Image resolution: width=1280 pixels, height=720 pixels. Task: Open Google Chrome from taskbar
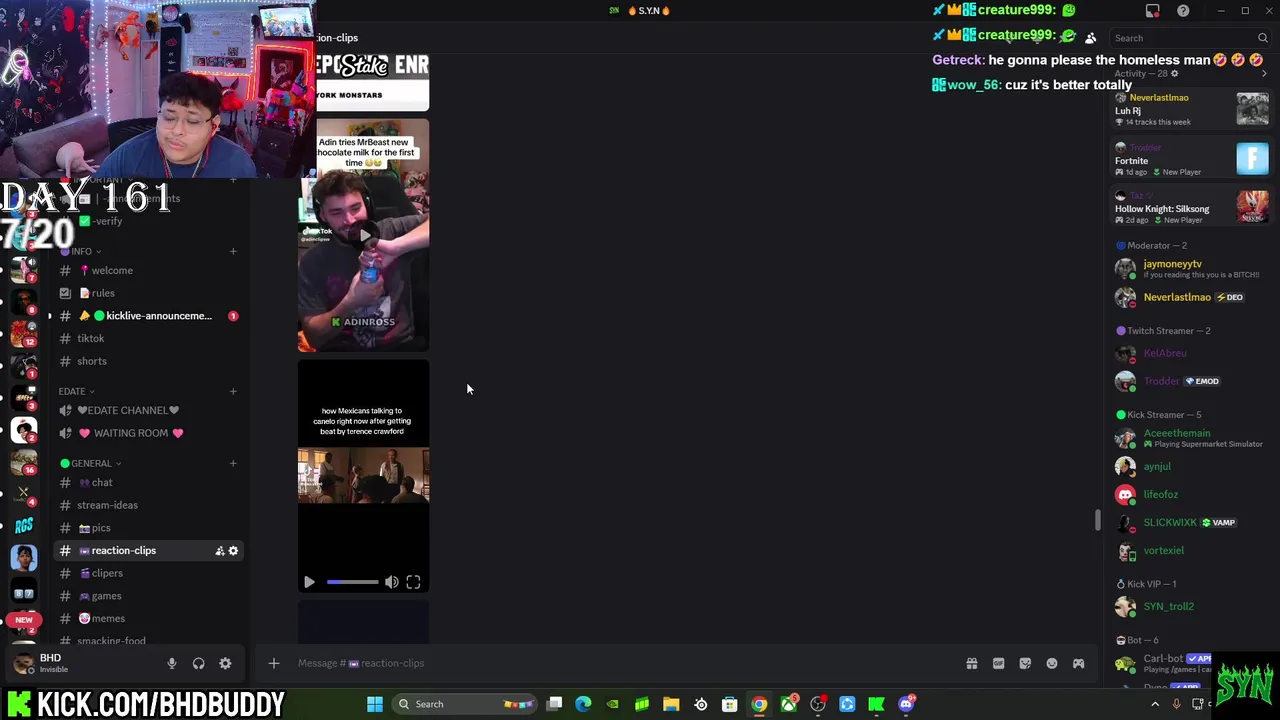coord(760,704)
